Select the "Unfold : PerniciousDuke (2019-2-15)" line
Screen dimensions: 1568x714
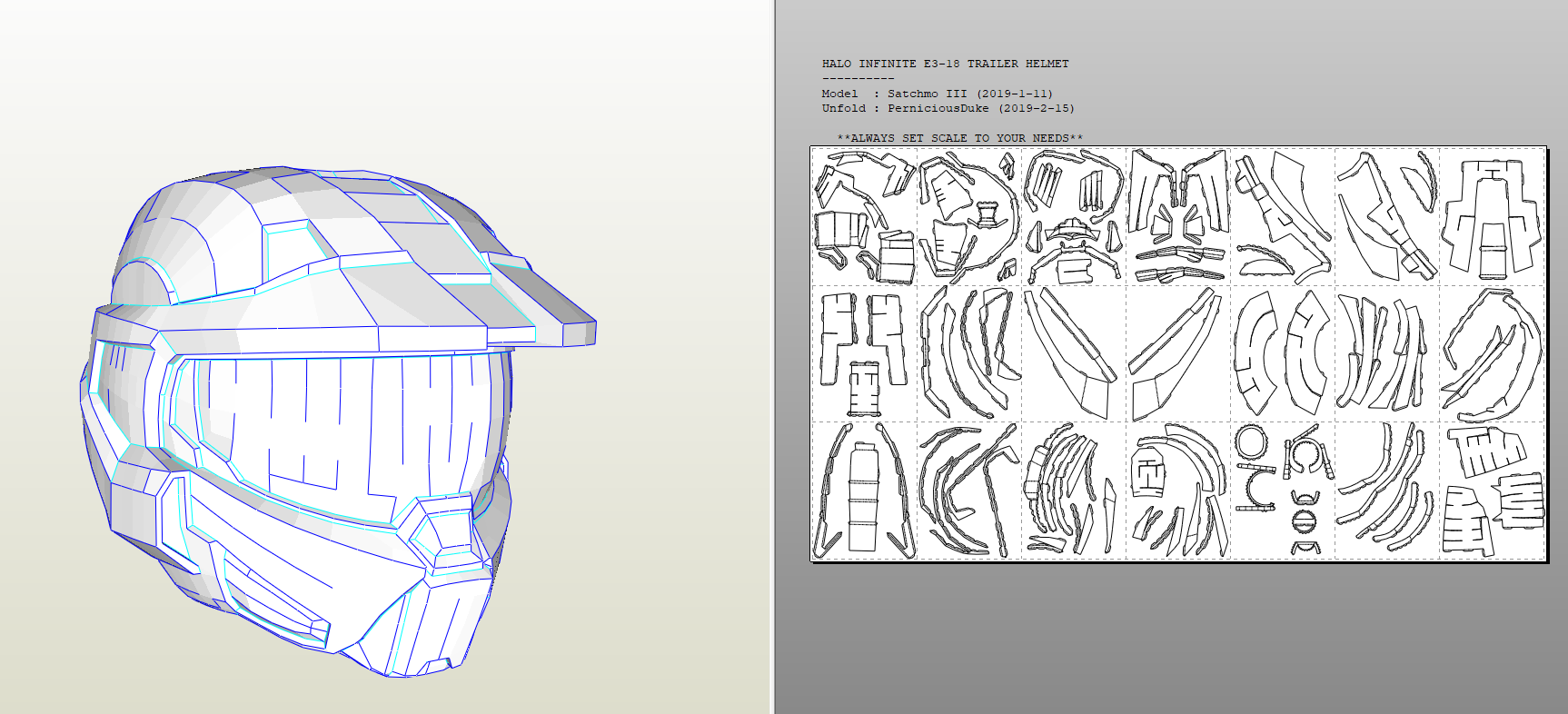(x=948, y=108)
